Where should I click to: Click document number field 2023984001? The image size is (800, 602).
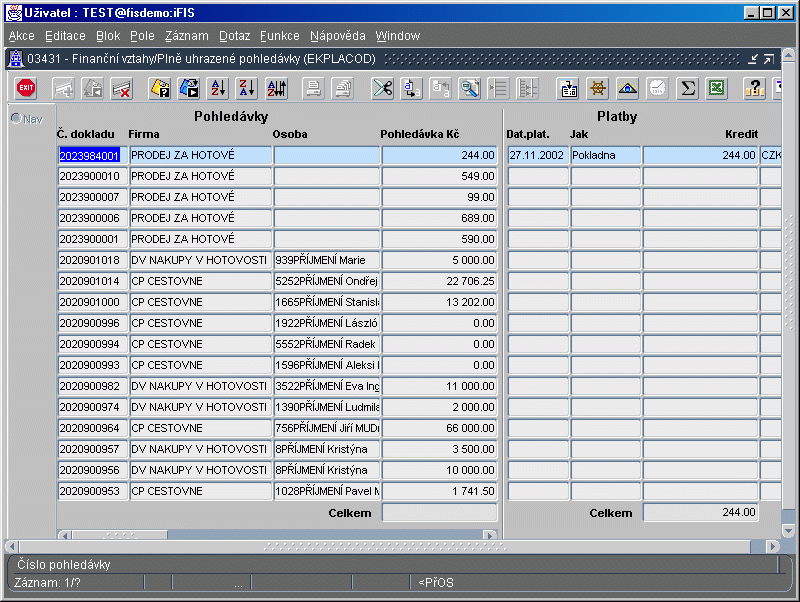tap(93, 155)
